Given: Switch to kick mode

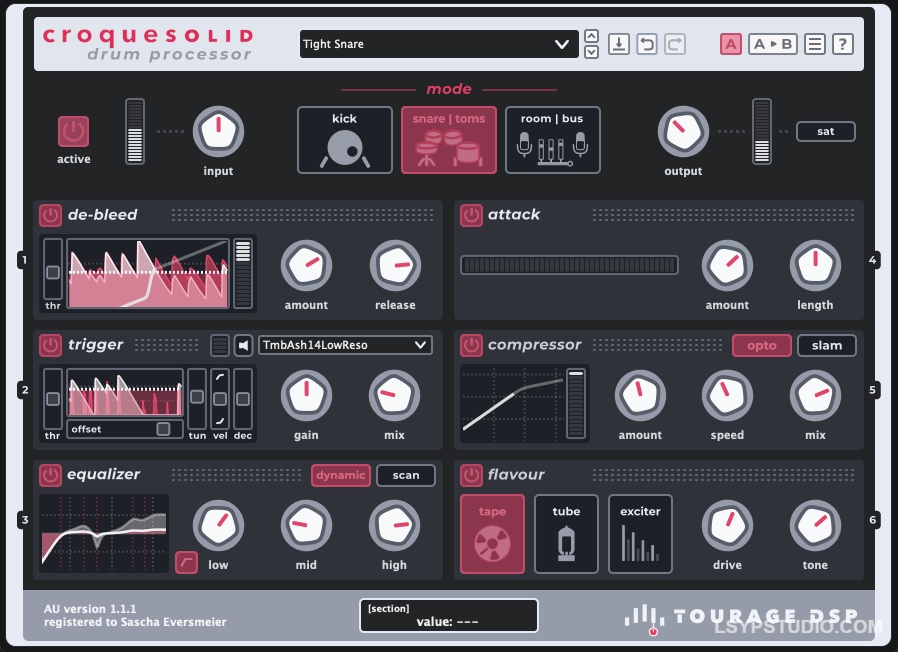Looking at the screenshot, I should tap(344, 139).
